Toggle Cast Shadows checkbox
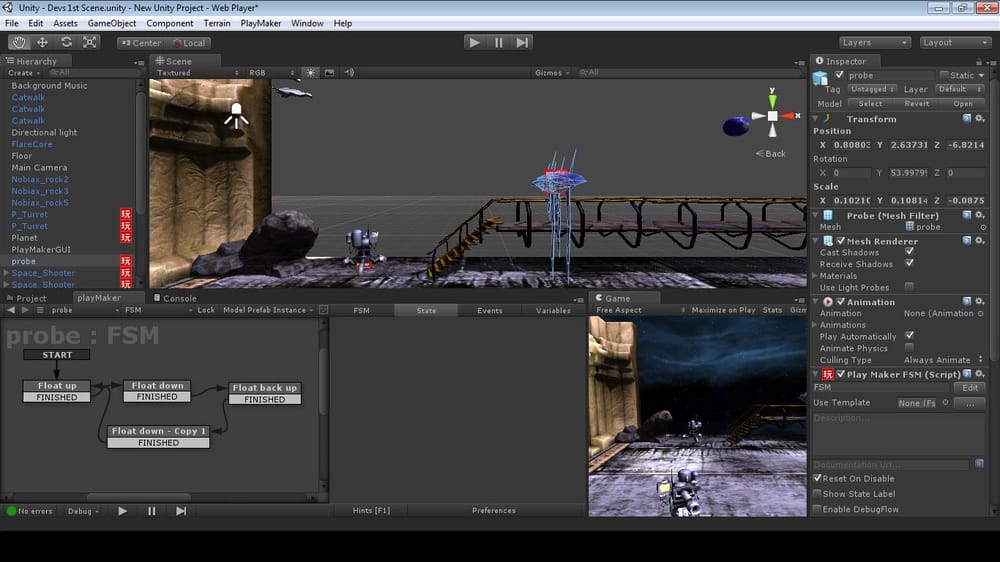The image size is (1000, 562). click(909, 251)
